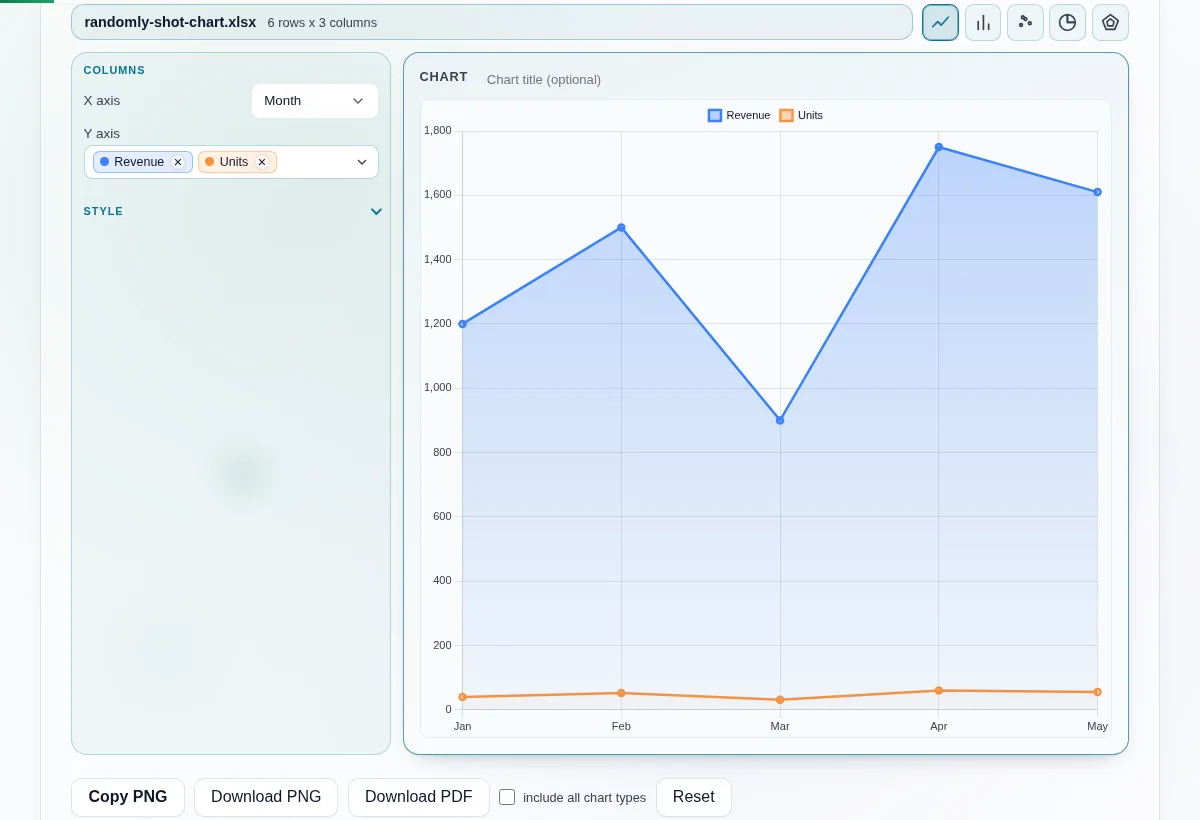Click the Units data point for Apr
The height and width of the screenshot is (820, 1200).
(x=939, y=690)
